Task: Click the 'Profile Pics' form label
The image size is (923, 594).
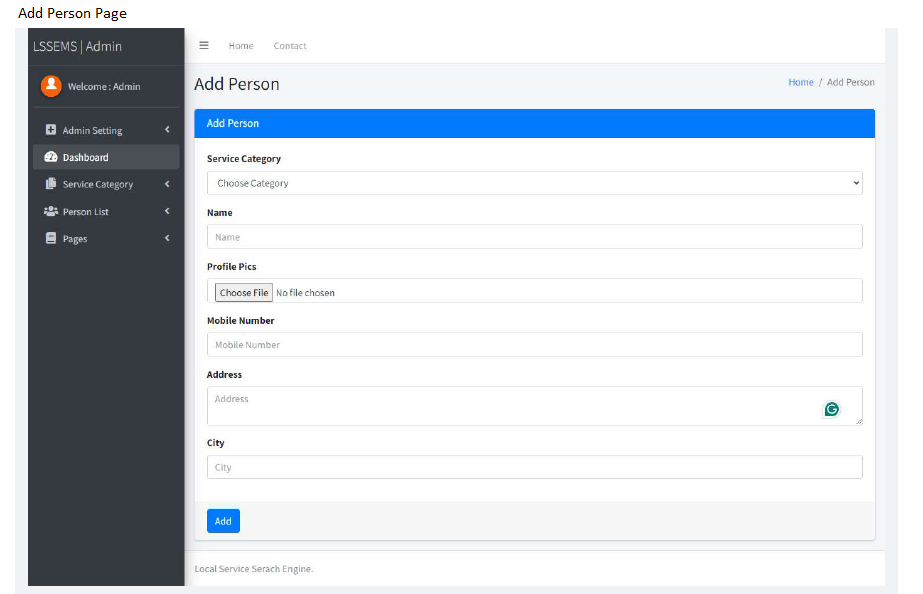Action: tap(231, 266)
